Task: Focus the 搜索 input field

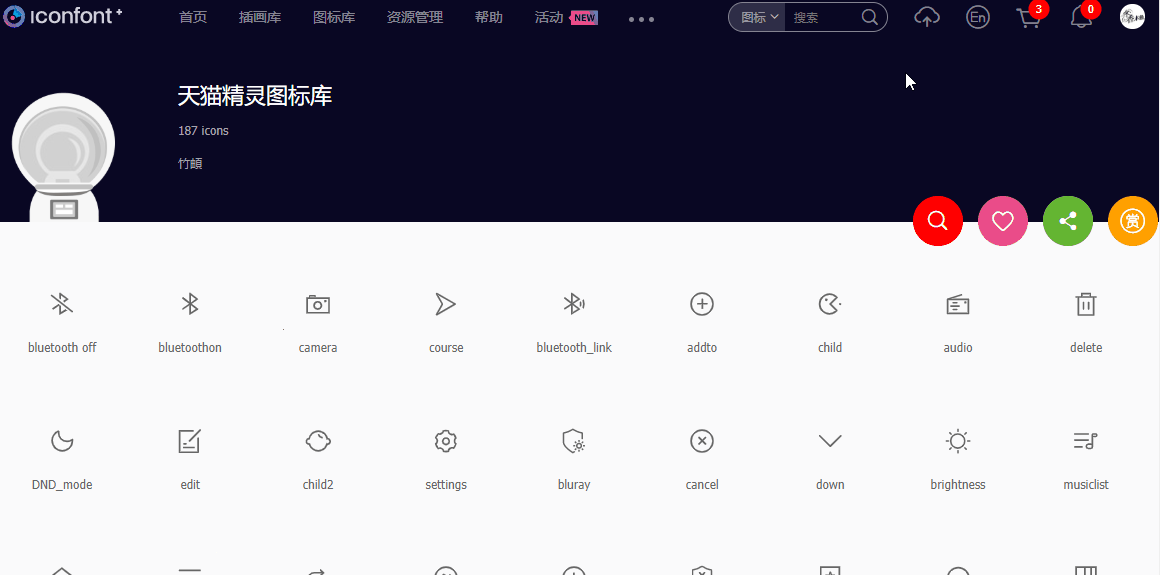Action: pyautogui.click(x=821, y=17)
